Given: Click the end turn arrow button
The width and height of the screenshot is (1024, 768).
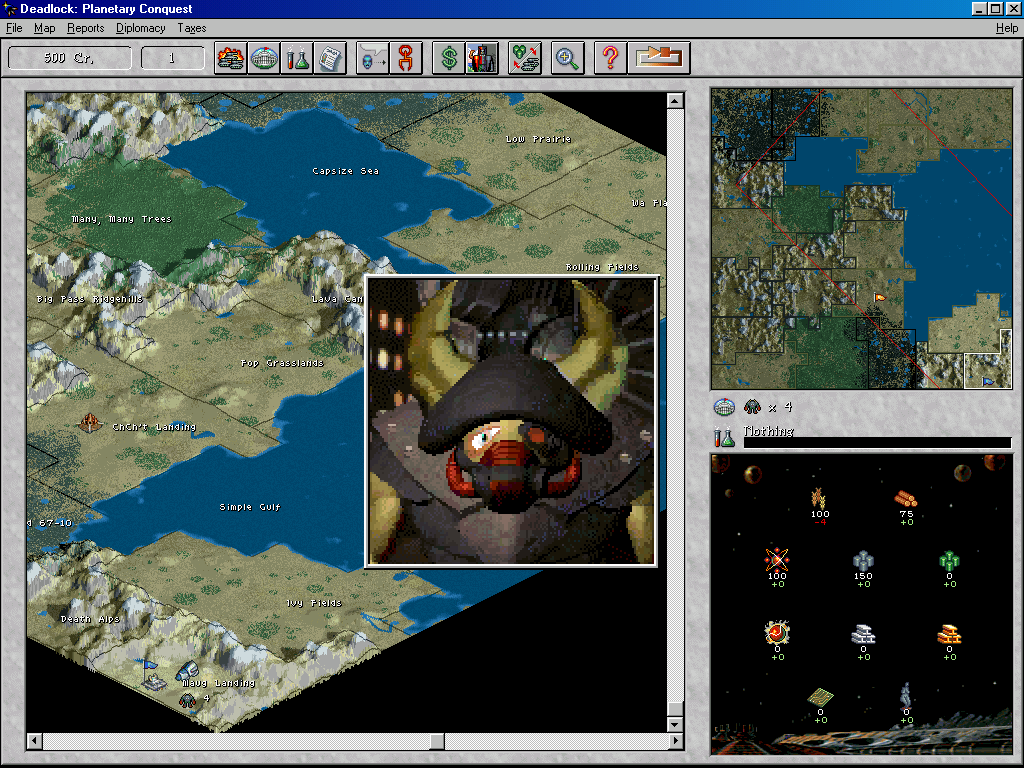Looking at the screenshot, I should tap(659, 58).
